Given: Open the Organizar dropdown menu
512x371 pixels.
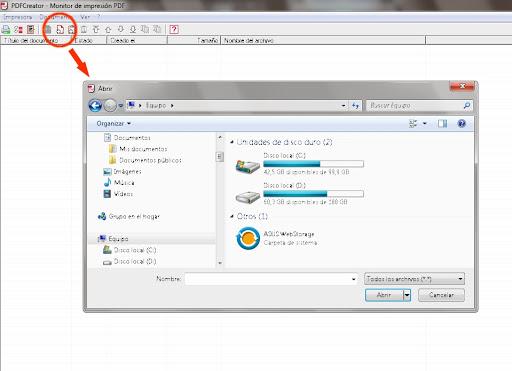Looking at the screenshot, I should click(x=114, y=124).
